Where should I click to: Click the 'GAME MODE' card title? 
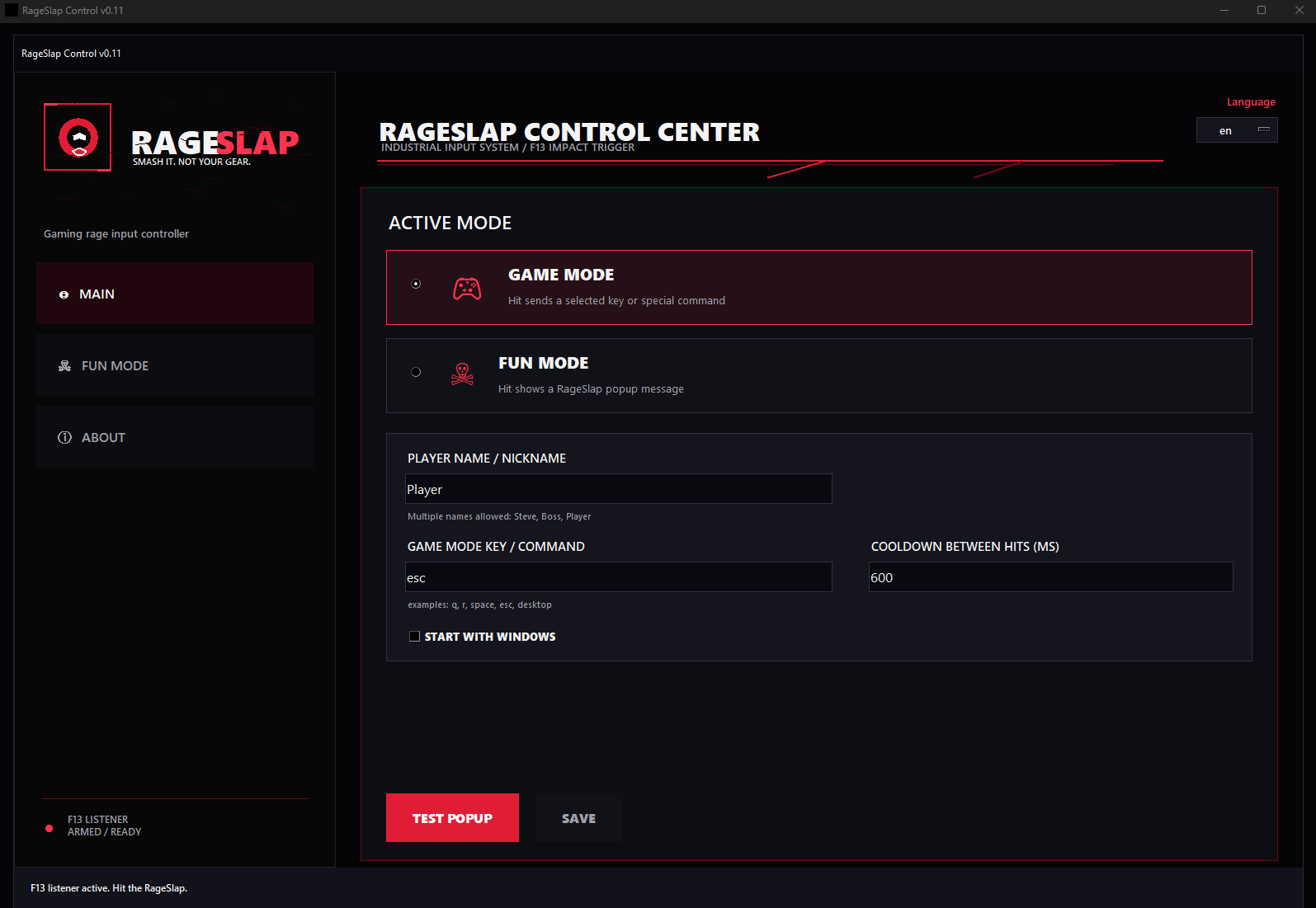click(561, 275)
